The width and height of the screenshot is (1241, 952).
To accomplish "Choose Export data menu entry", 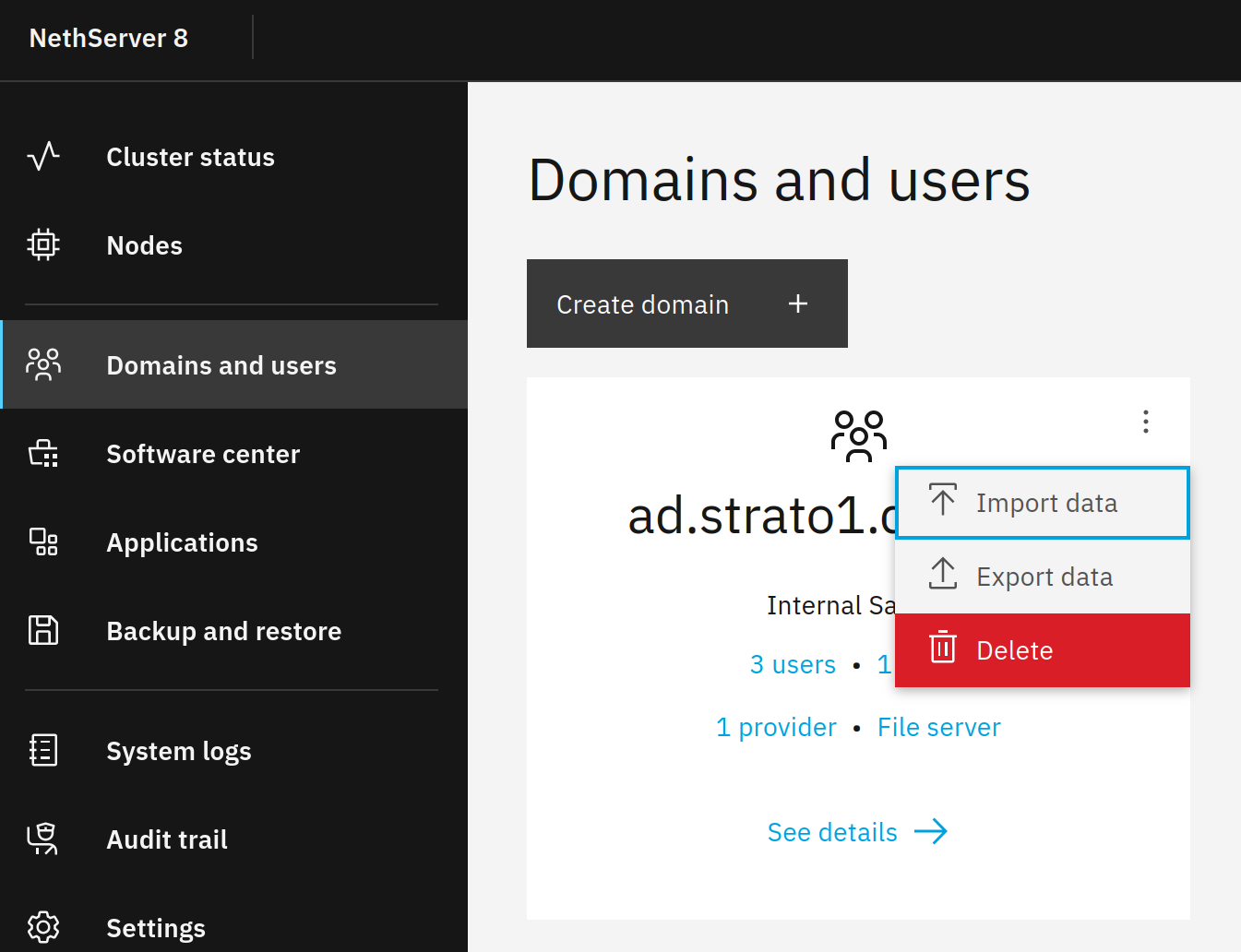I will 1043,577.
